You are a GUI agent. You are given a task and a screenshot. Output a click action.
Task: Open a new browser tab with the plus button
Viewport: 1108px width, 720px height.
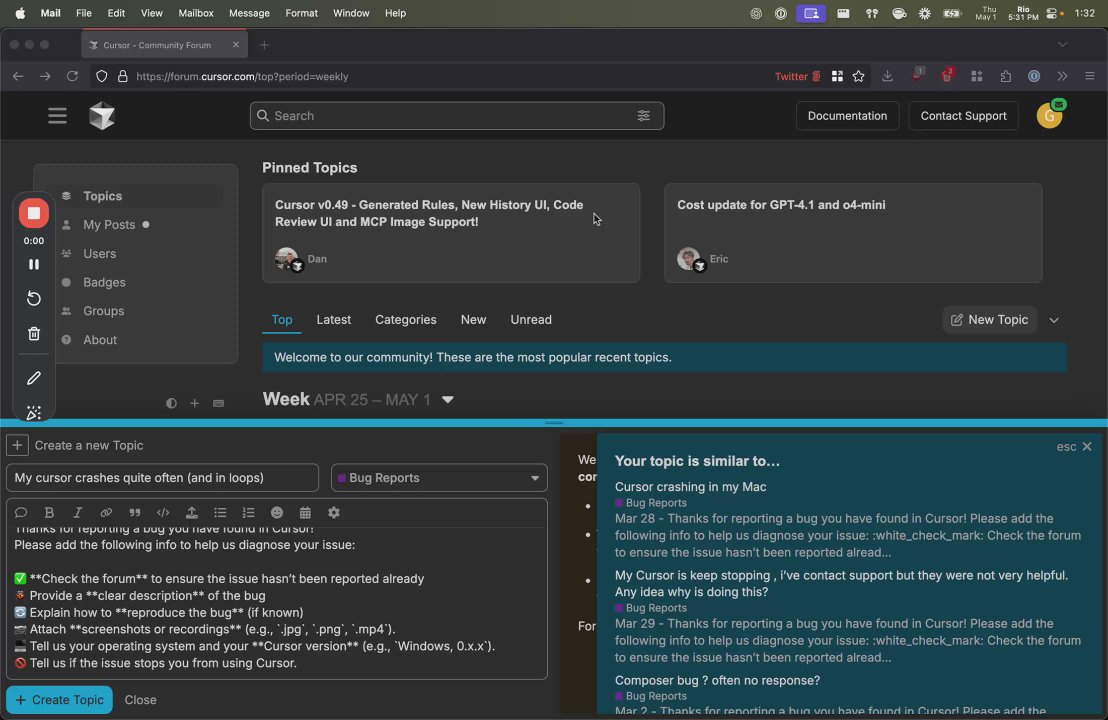264,45
